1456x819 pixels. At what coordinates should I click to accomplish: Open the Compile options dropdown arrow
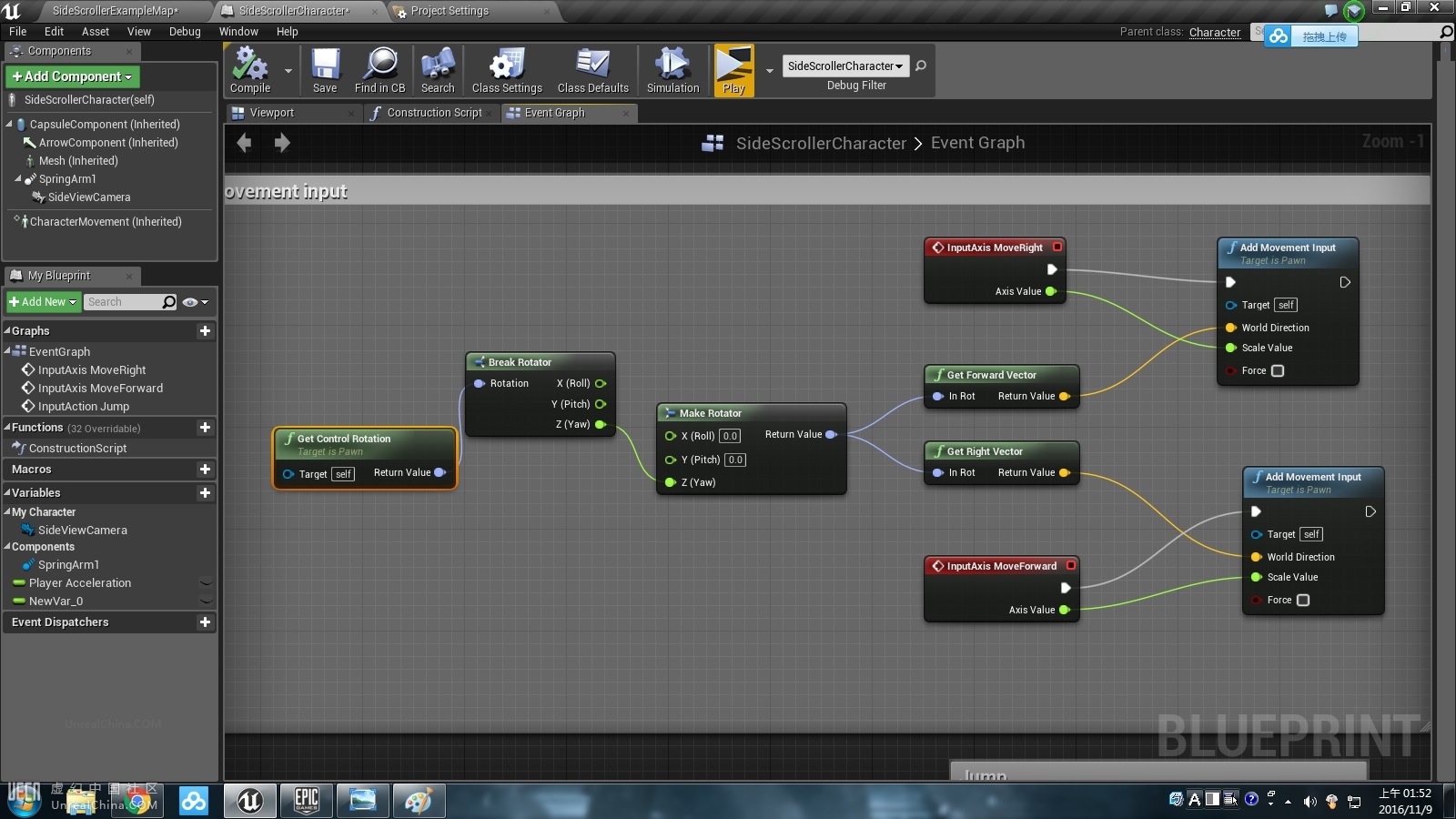(x=288, y=71)
